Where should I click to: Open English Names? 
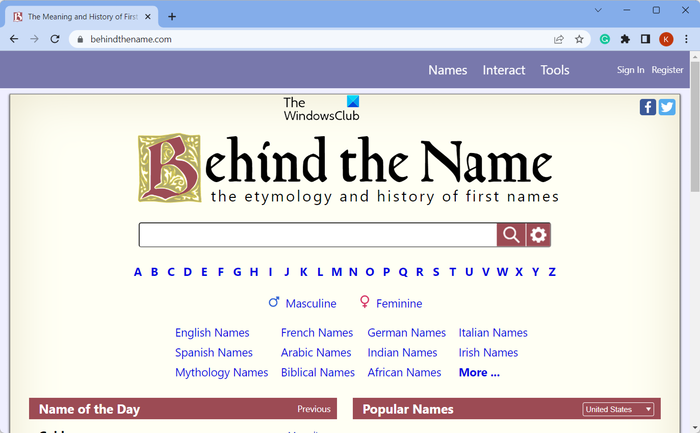point(212,333)
